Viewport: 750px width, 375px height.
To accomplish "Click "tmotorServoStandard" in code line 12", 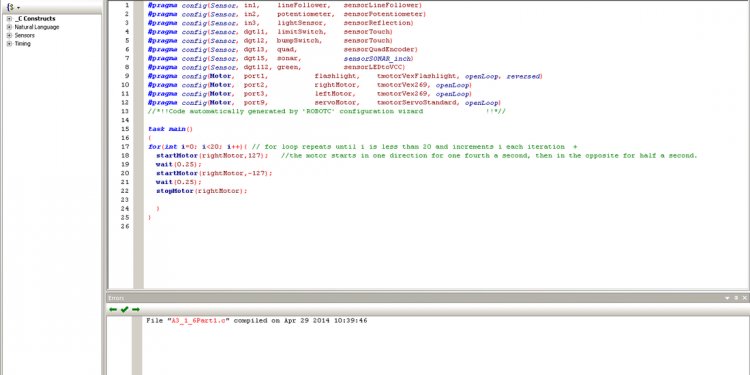I will click(x=419, y=102).
